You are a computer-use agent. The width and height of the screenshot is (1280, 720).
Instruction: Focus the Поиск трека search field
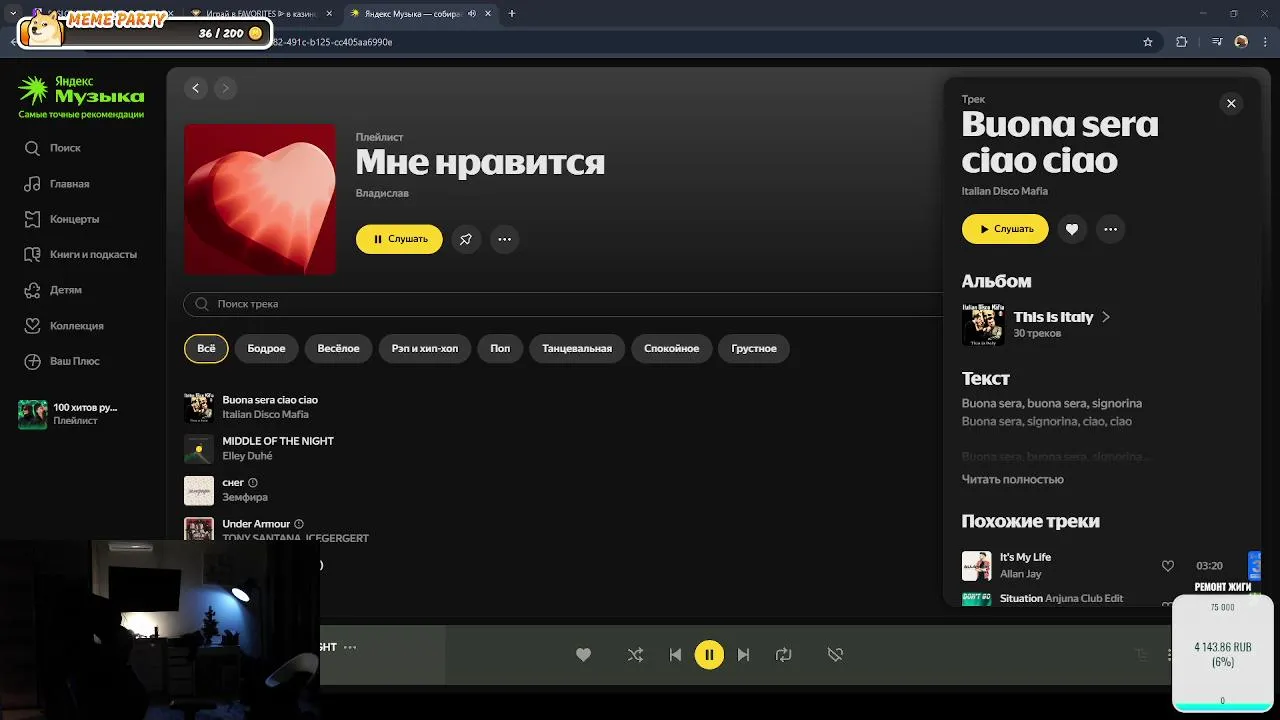pyautogui.click(x=565, y=304)
